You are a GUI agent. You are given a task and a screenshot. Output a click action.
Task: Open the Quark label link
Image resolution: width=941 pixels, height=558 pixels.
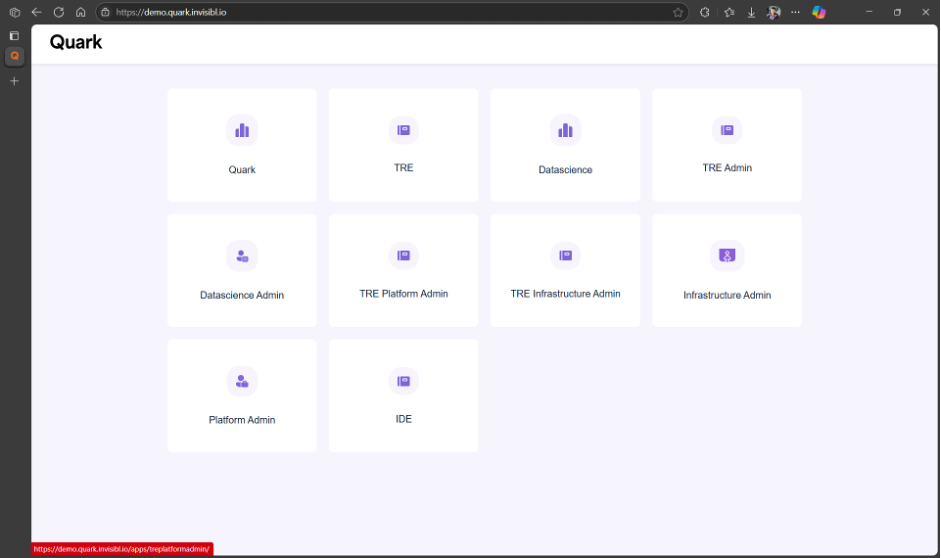point(242,170)
